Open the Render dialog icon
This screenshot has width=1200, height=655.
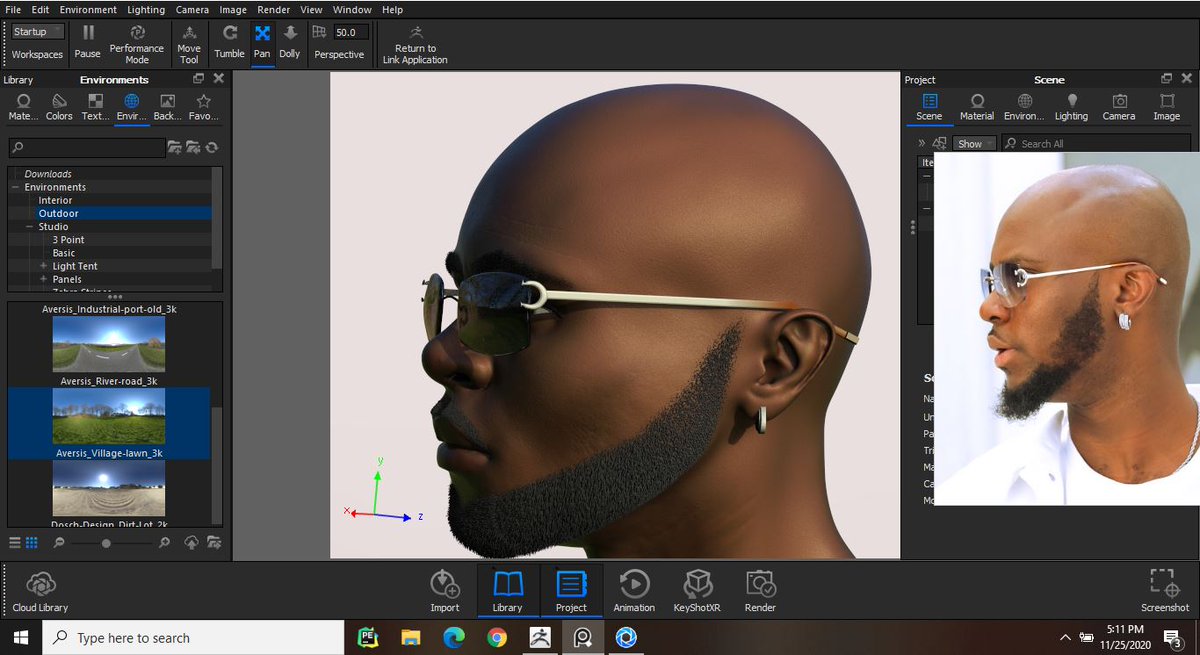(x=761, y=591)
